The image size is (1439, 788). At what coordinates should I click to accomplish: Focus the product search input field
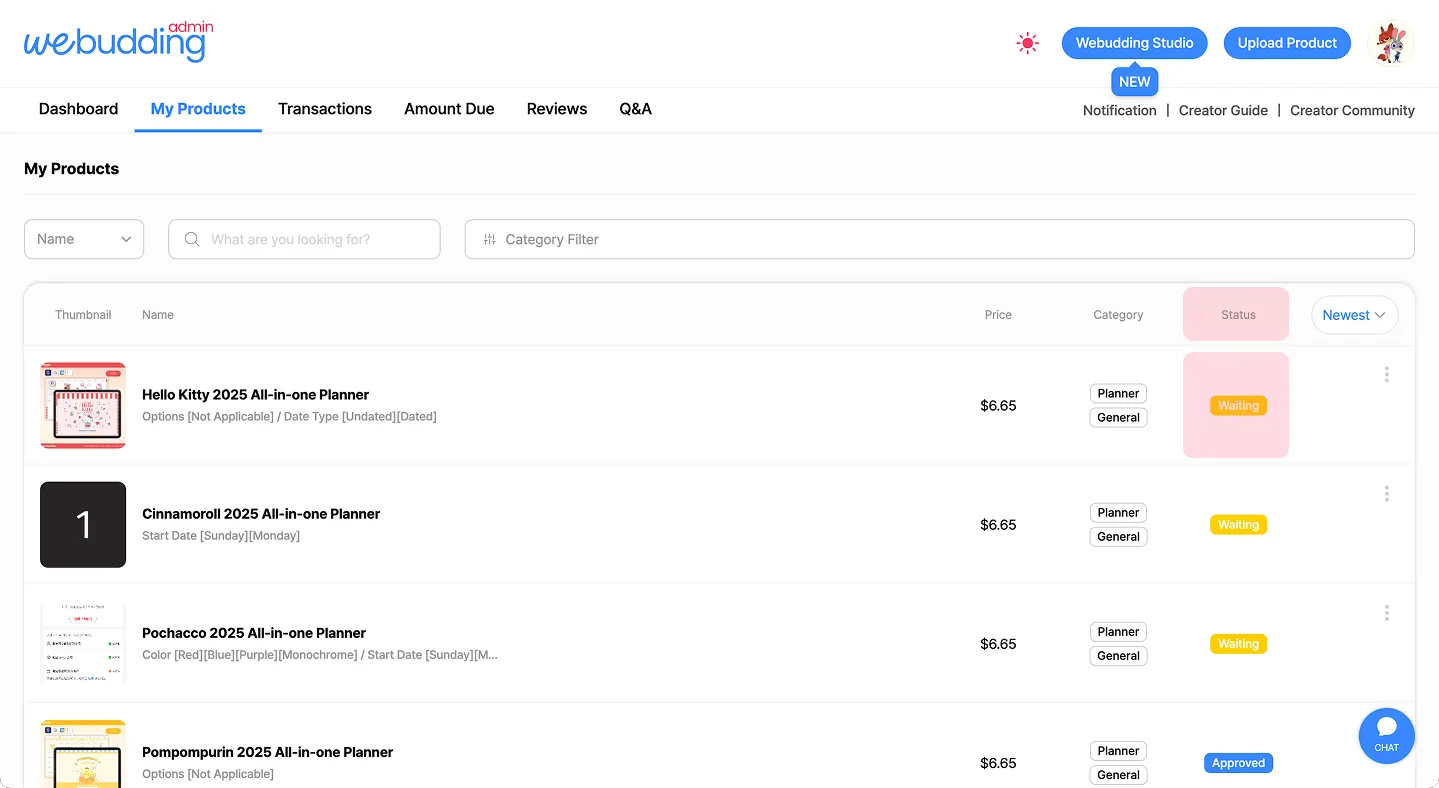[x=310, y=239]
